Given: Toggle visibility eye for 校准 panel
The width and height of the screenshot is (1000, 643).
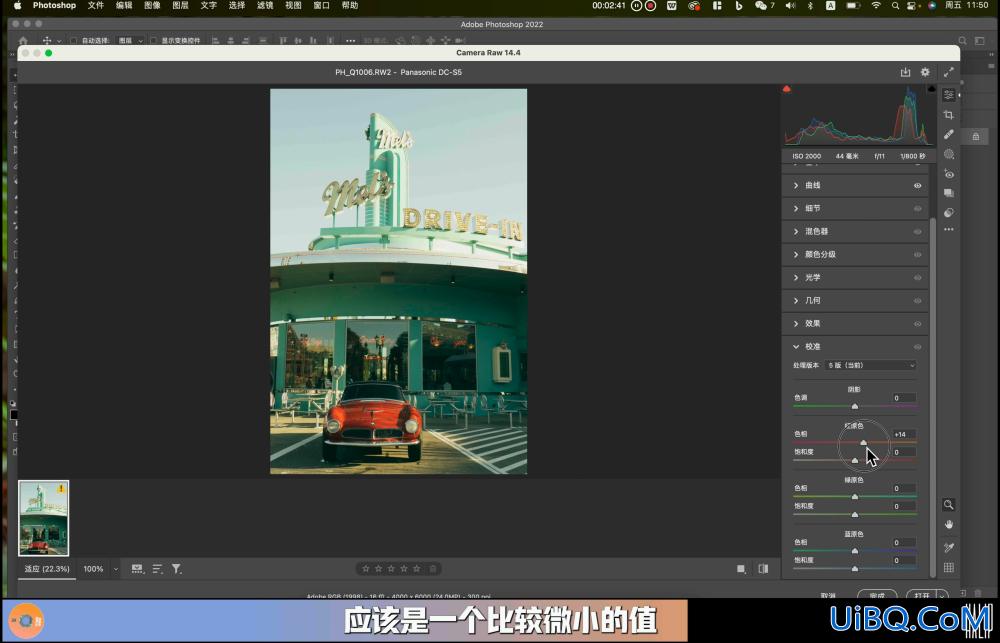Looking at the screenshot, I should (918, 347).
